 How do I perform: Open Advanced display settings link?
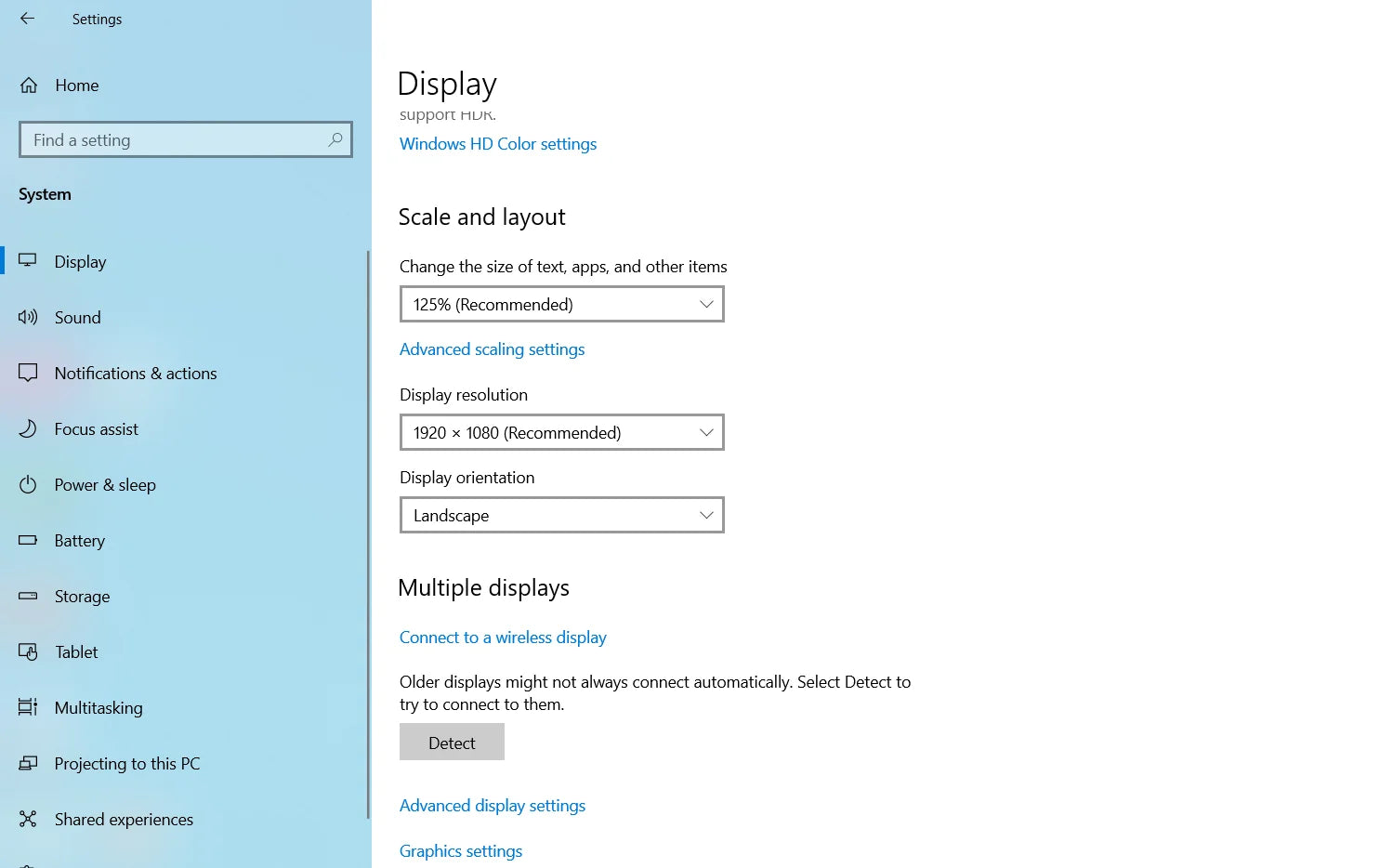(493, 806)
